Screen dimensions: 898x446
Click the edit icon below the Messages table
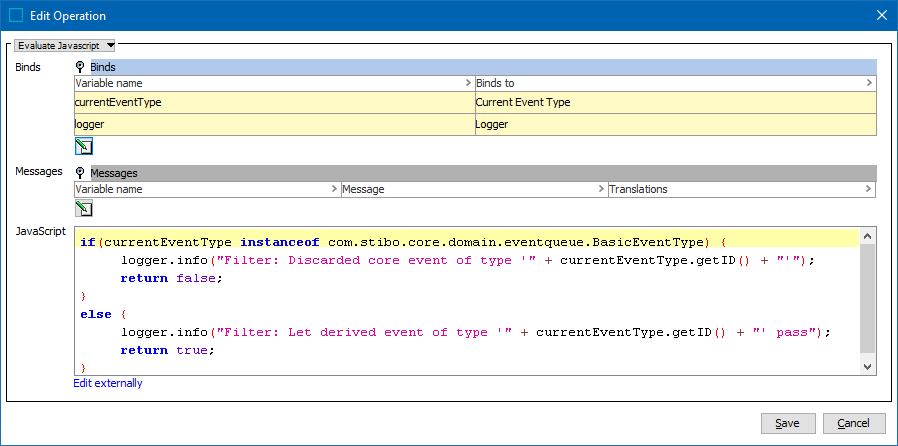click(84, 208)
